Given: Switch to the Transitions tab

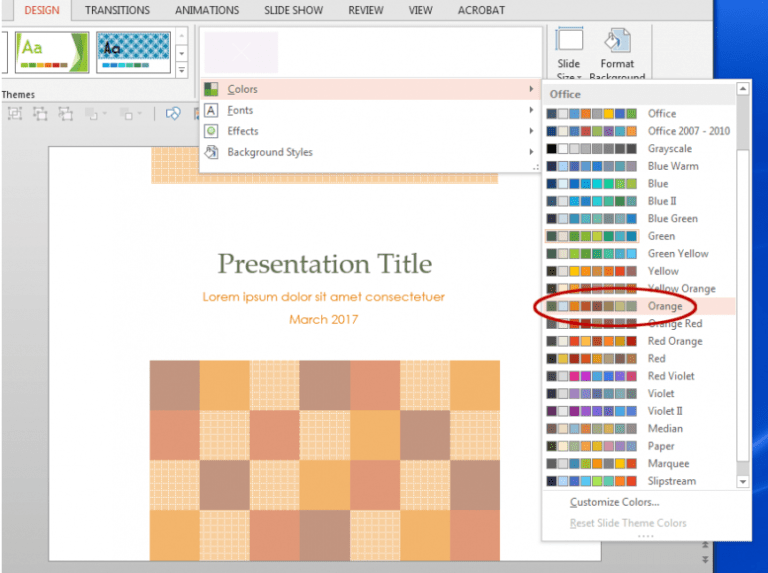Looking at the screenshot, I should 117,10.
